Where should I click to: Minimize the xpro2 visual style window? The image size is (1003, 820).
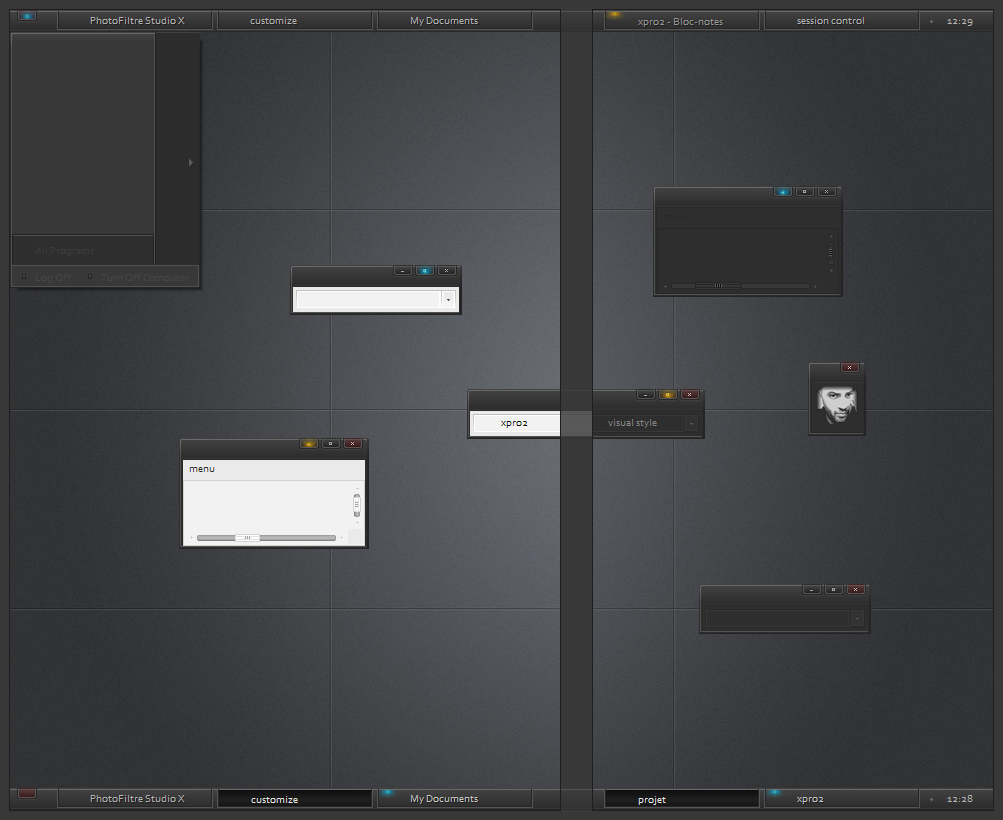point(645,395)
